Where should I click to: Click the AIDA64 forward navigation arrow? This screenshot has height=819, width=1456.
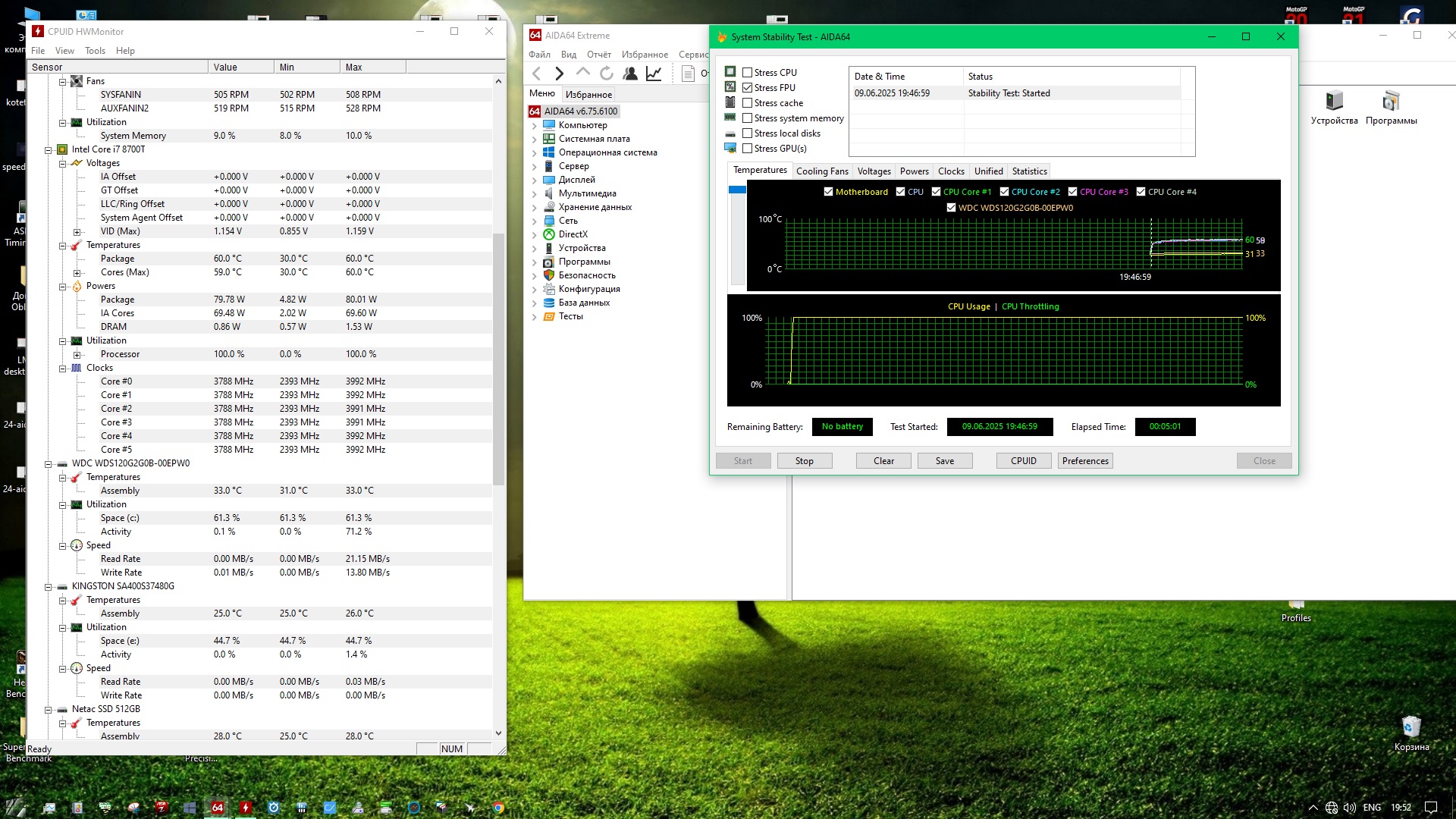point(560,74)
